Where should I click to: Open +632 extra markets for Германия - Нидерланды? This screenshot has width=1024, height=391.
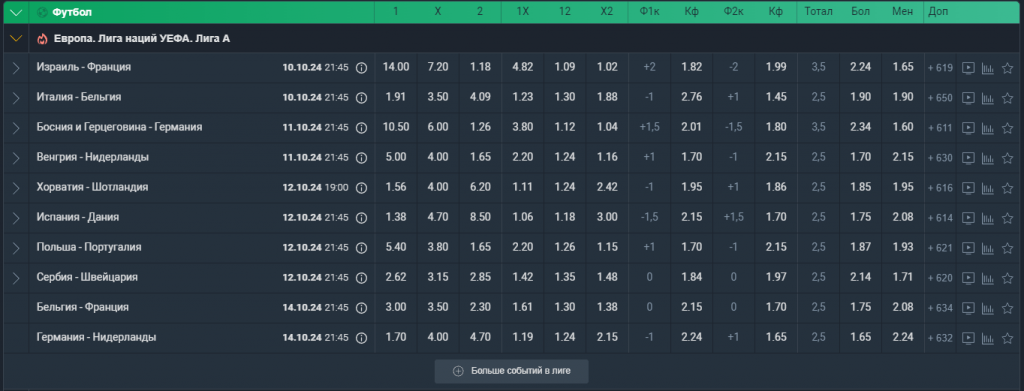click(x=940, y=337)
